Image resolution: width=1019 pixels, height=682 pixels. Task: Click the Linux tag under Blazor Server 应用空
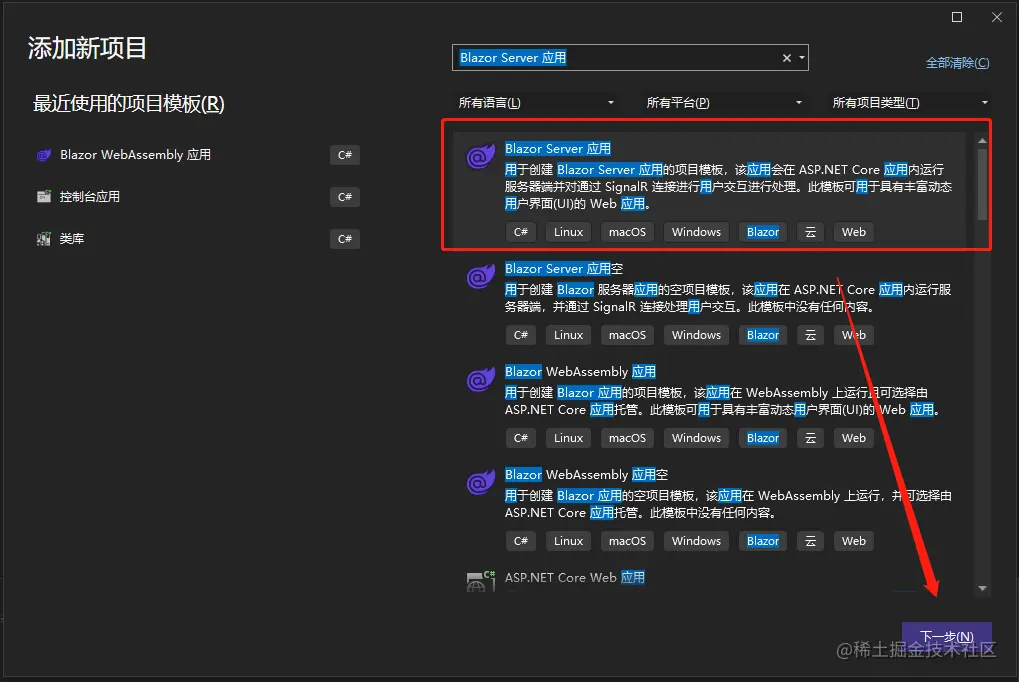pyautogui.click(x=568, y=335)
